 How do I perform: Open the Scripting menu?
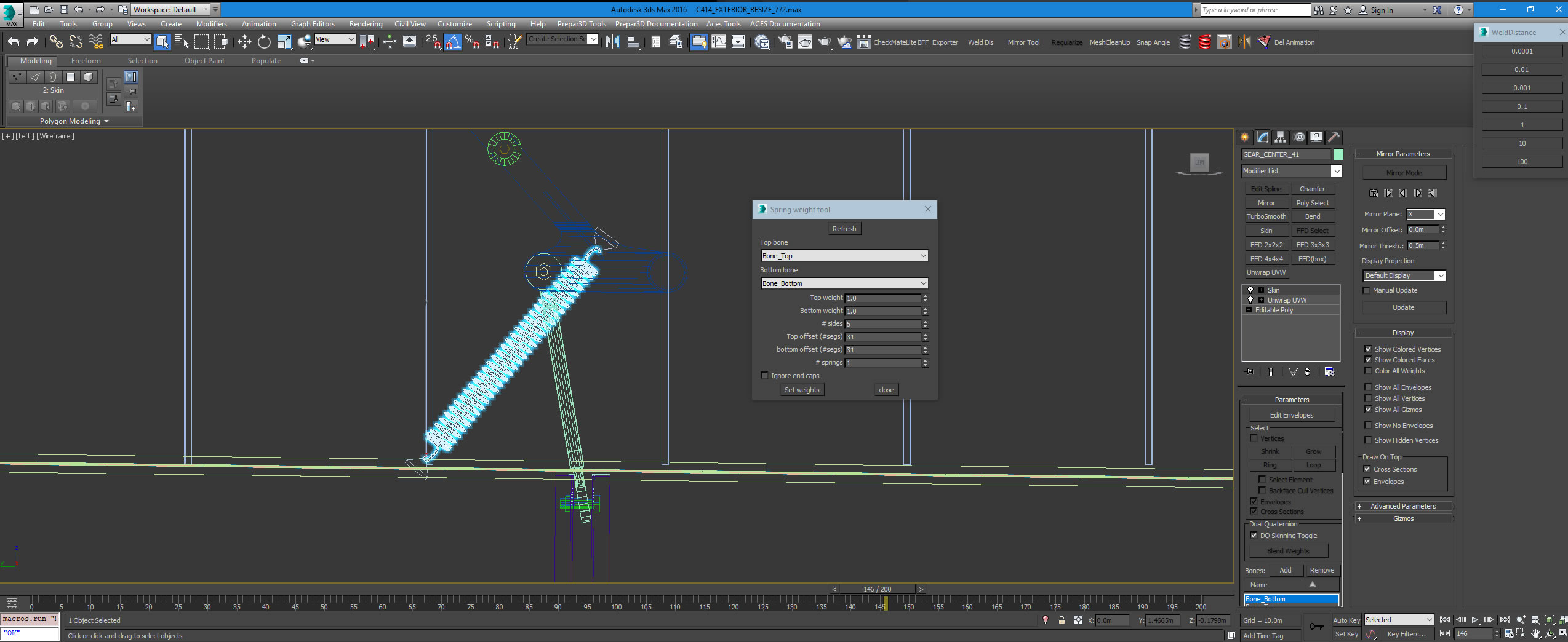point(500,24)
